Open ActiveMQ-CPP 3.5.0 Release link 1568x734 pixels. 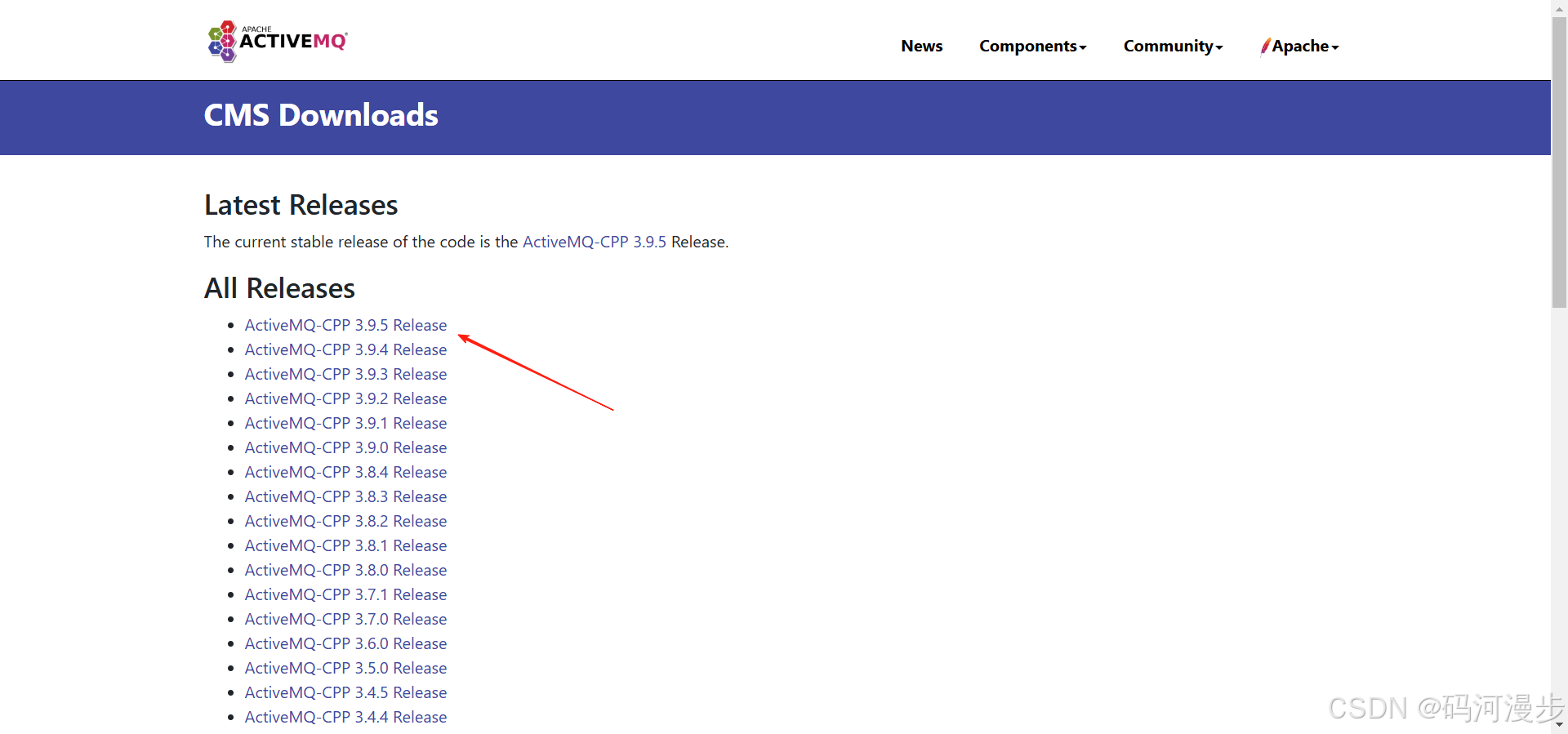coord(345,668)
